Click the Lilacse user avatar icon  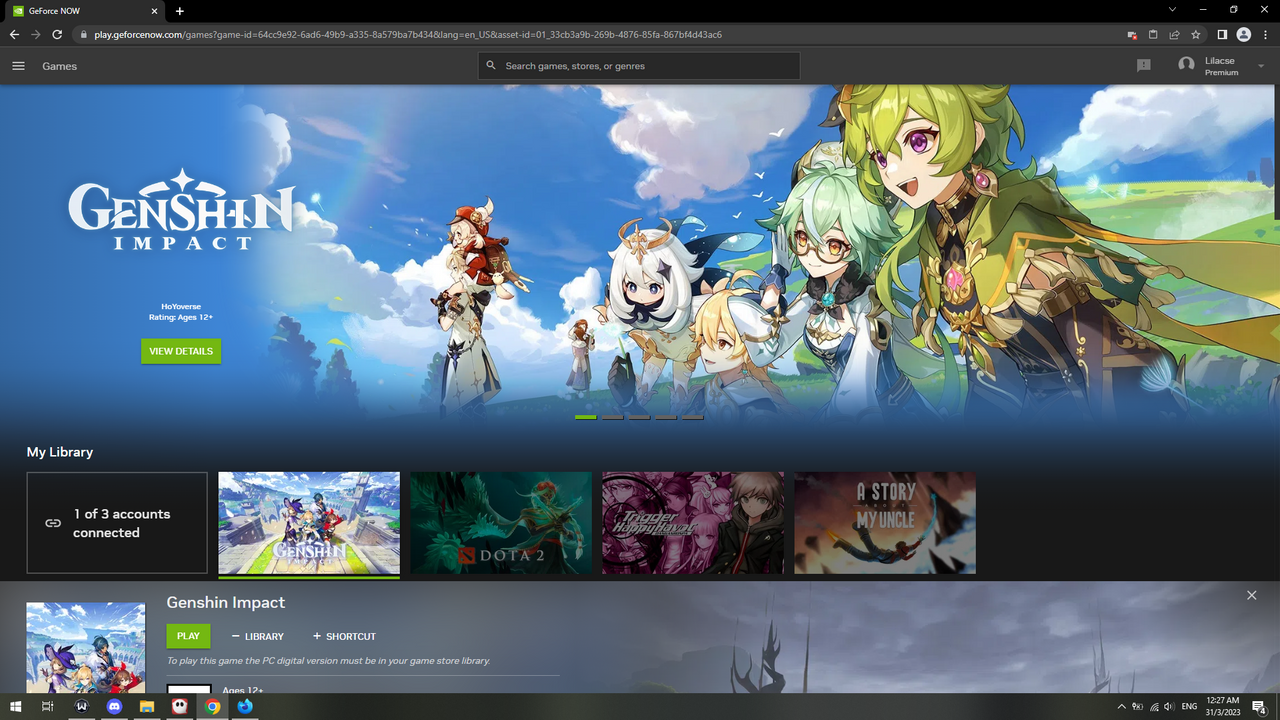[x=1186, y=65]
